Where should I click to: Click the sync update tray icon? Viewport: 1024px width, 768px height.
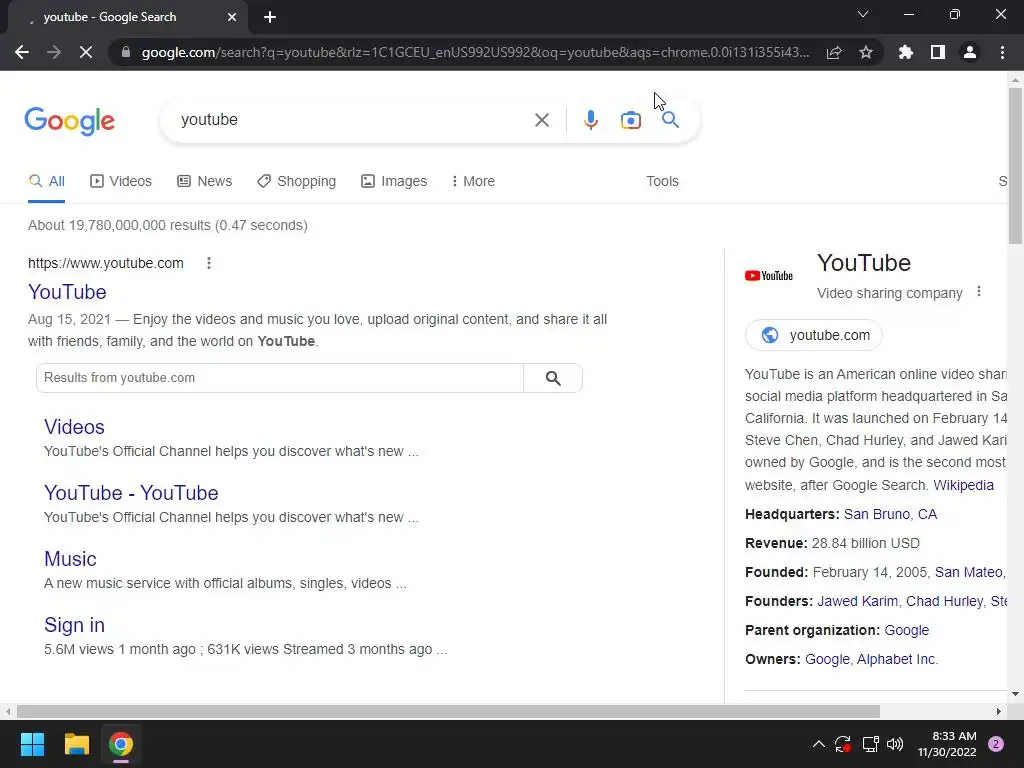(843, 744)
